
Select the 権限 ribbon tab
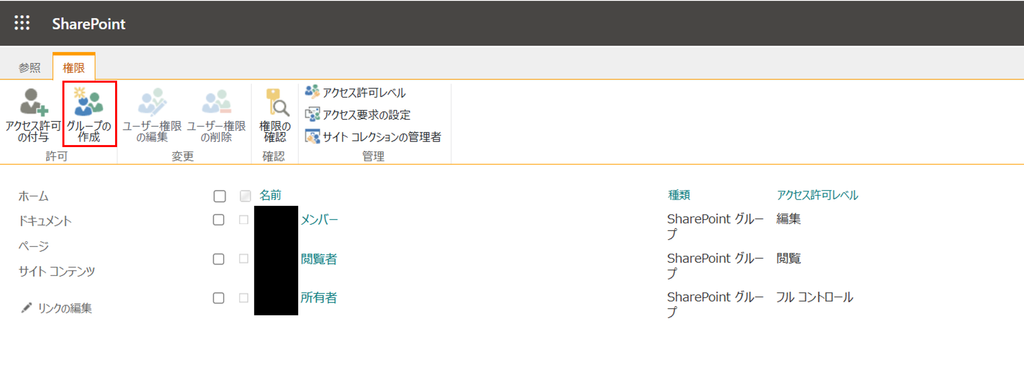point(74,67)
